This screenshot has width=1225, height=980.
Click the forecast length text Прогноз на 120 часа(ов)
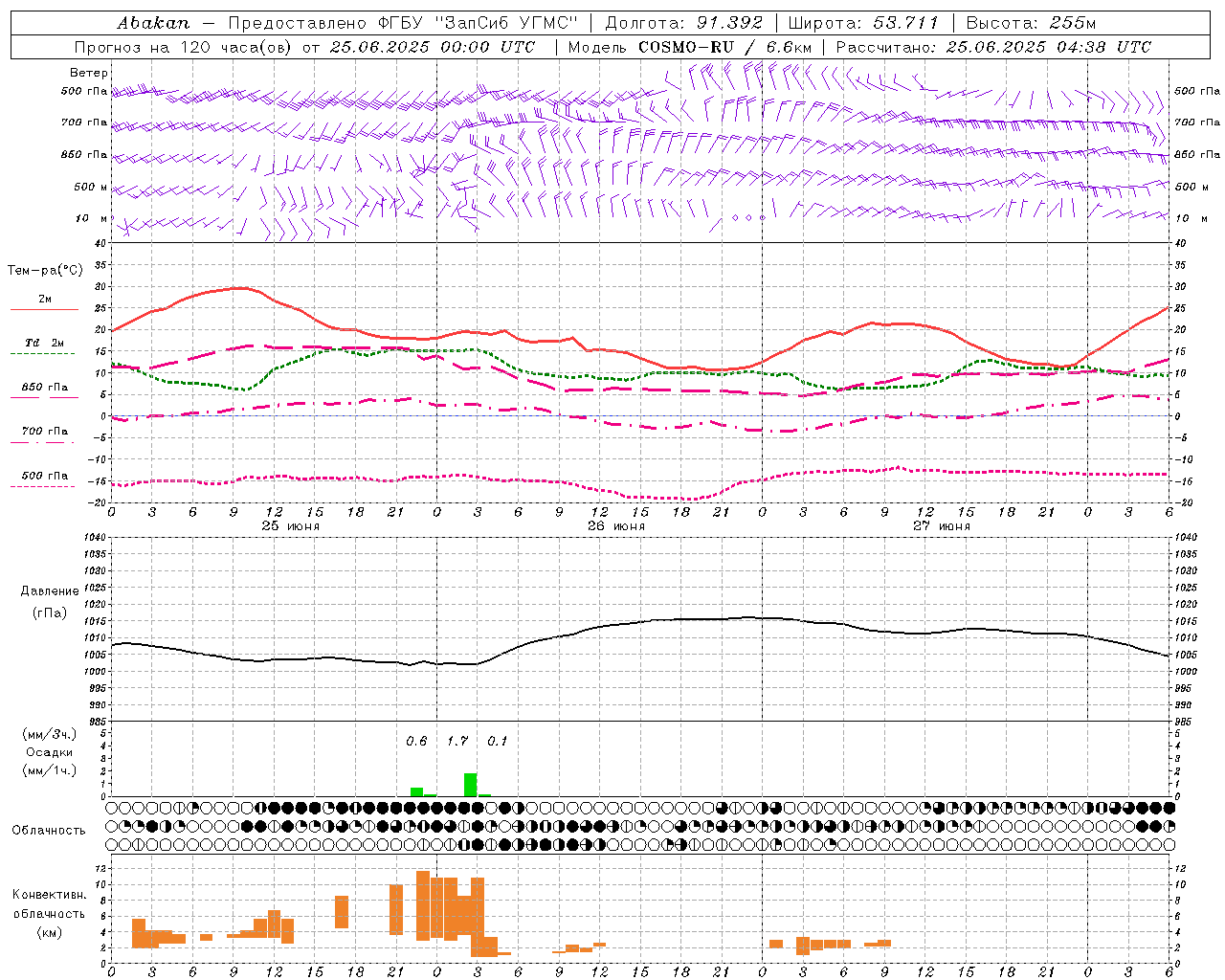(184, 47)
